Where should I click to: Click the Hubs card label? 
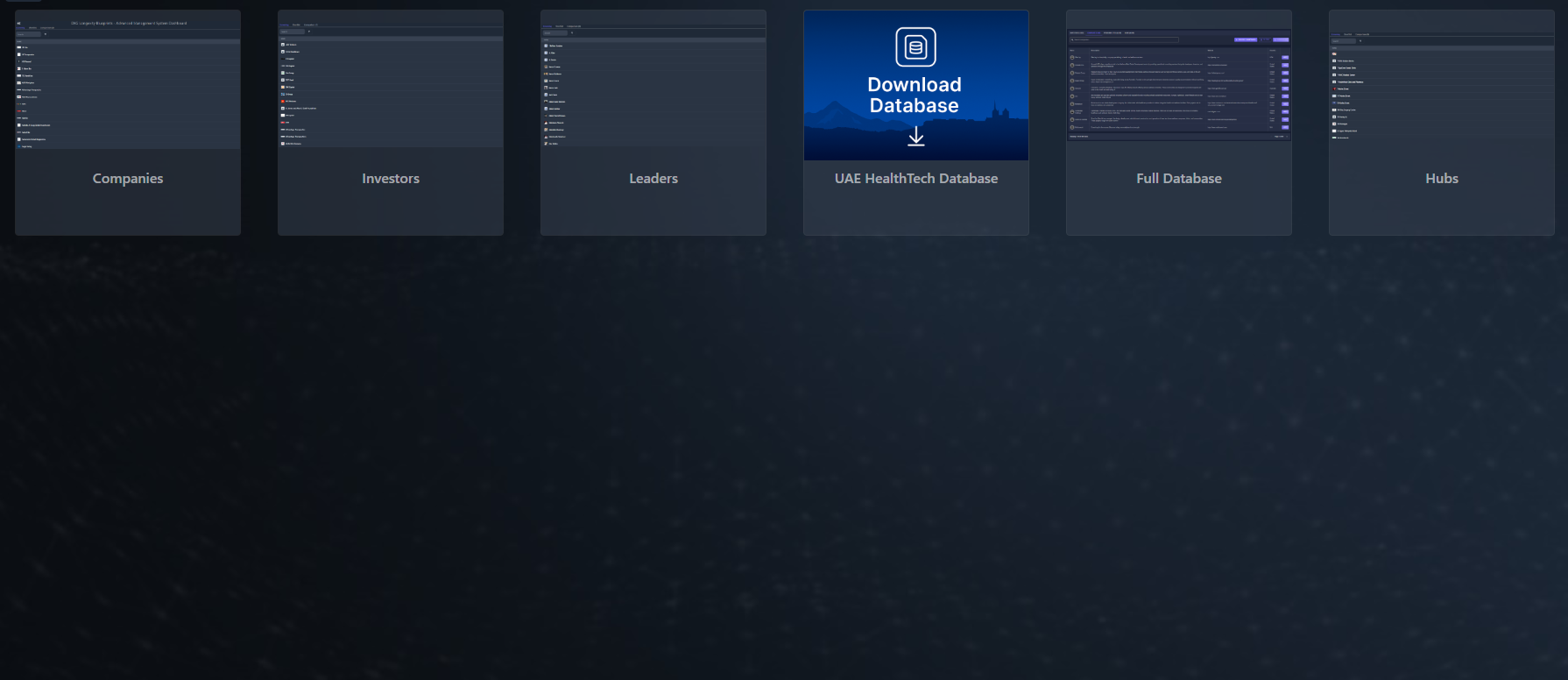pos(1442,179)
